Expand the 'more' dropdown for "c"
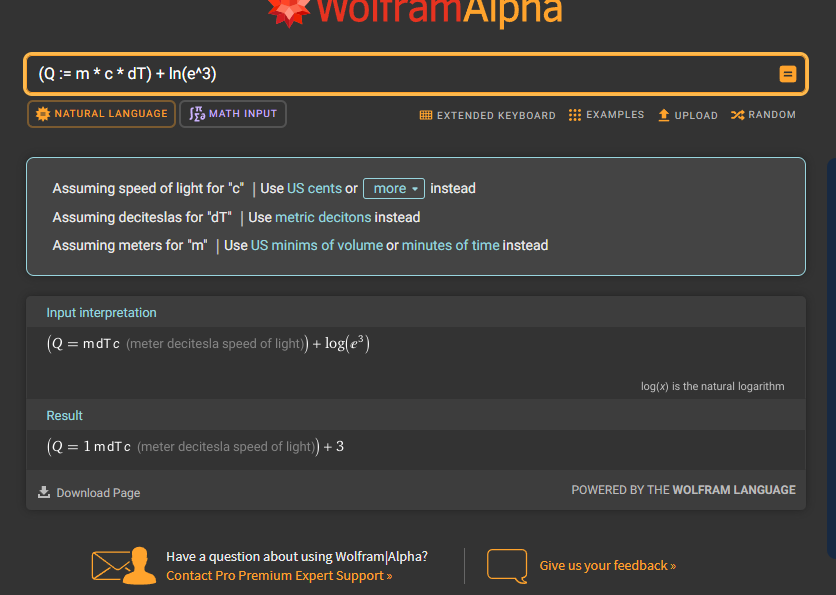The image size is (836, 595). click(394, 188)
